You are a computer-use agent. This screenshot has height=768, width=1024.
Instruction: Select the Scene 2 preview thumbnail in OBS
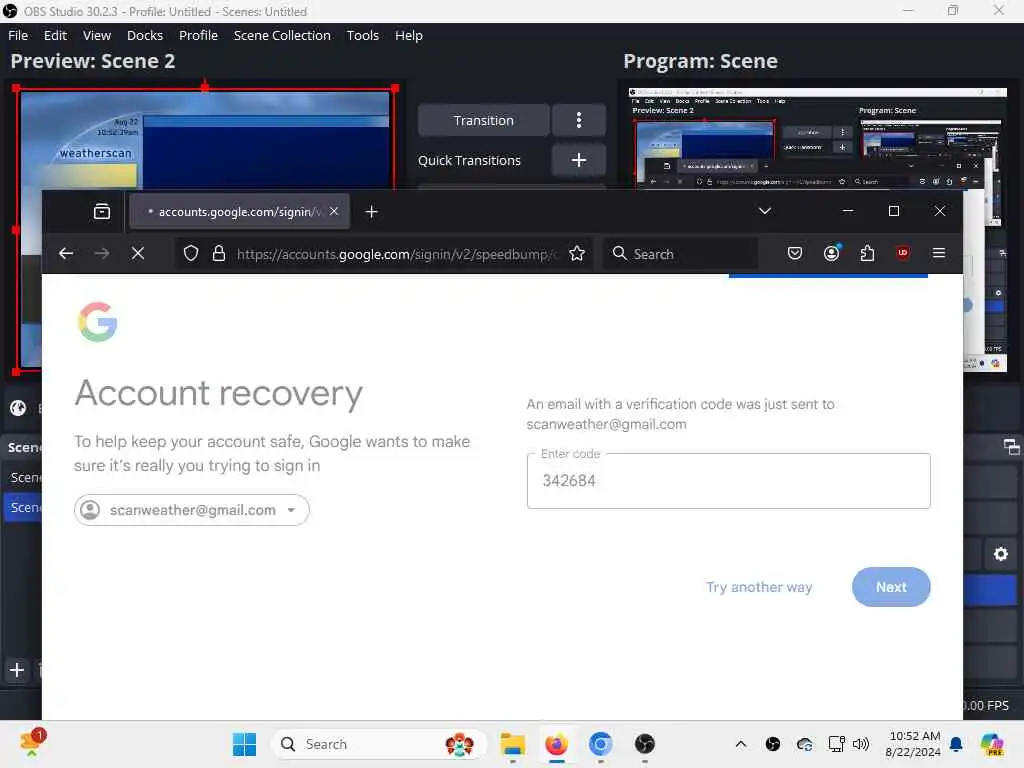[205, 138]
